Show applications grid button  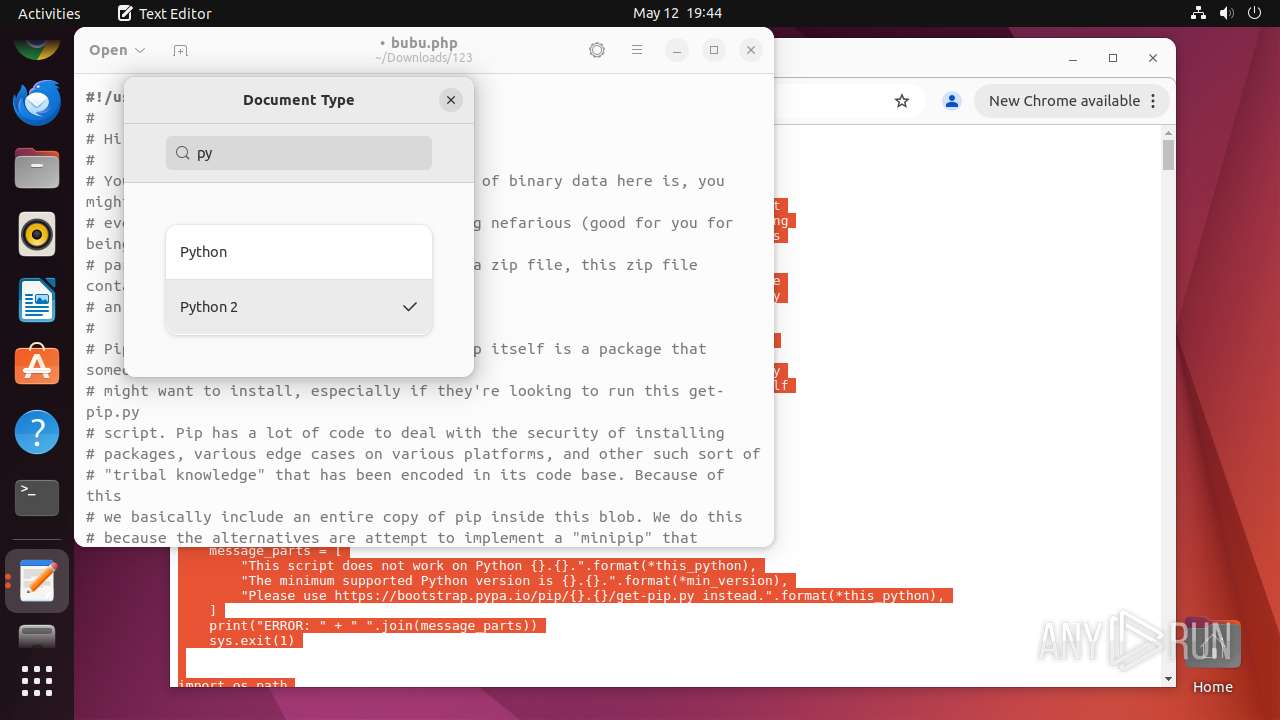pos(37,681)
